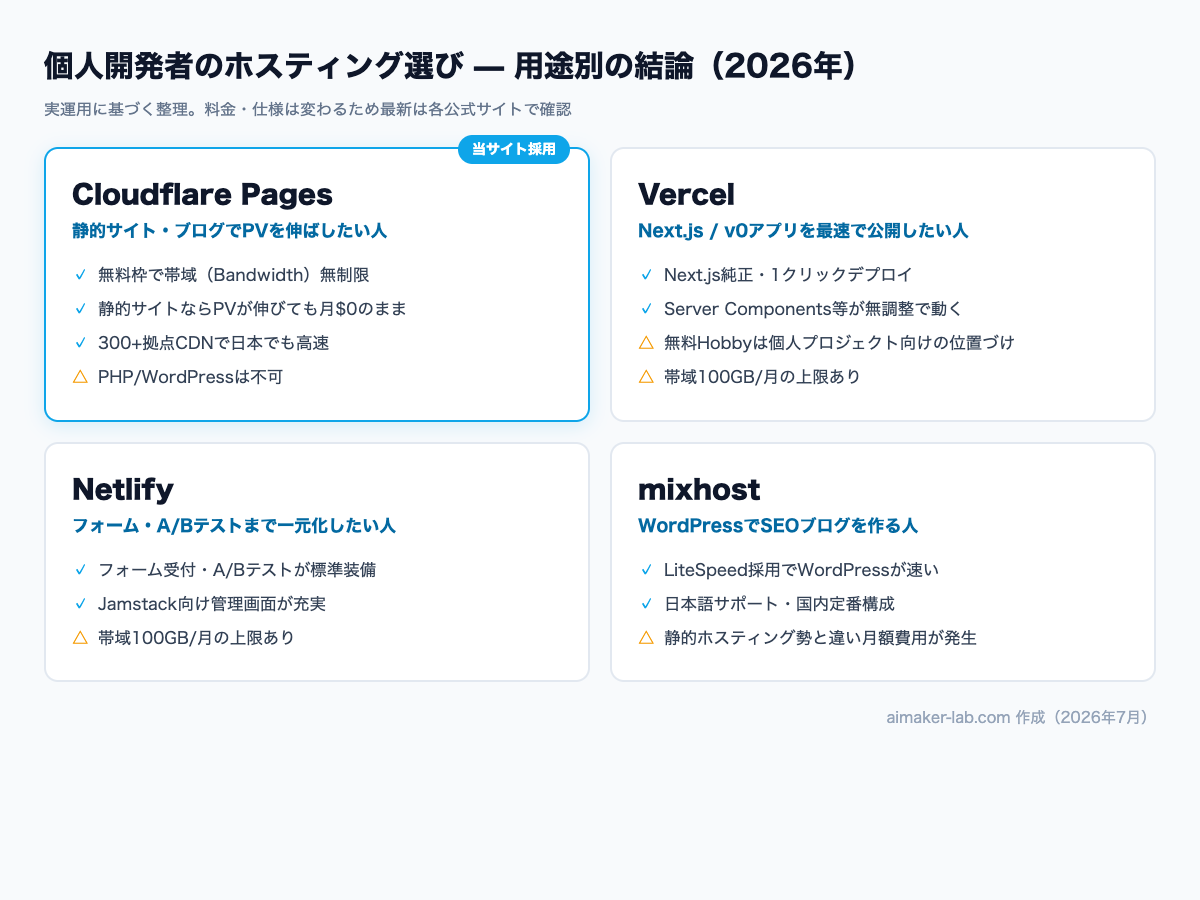Click warning triangle beside PHP/WordPressは不可
This screenshot has height=900, width=1200.
coord(80,377)
